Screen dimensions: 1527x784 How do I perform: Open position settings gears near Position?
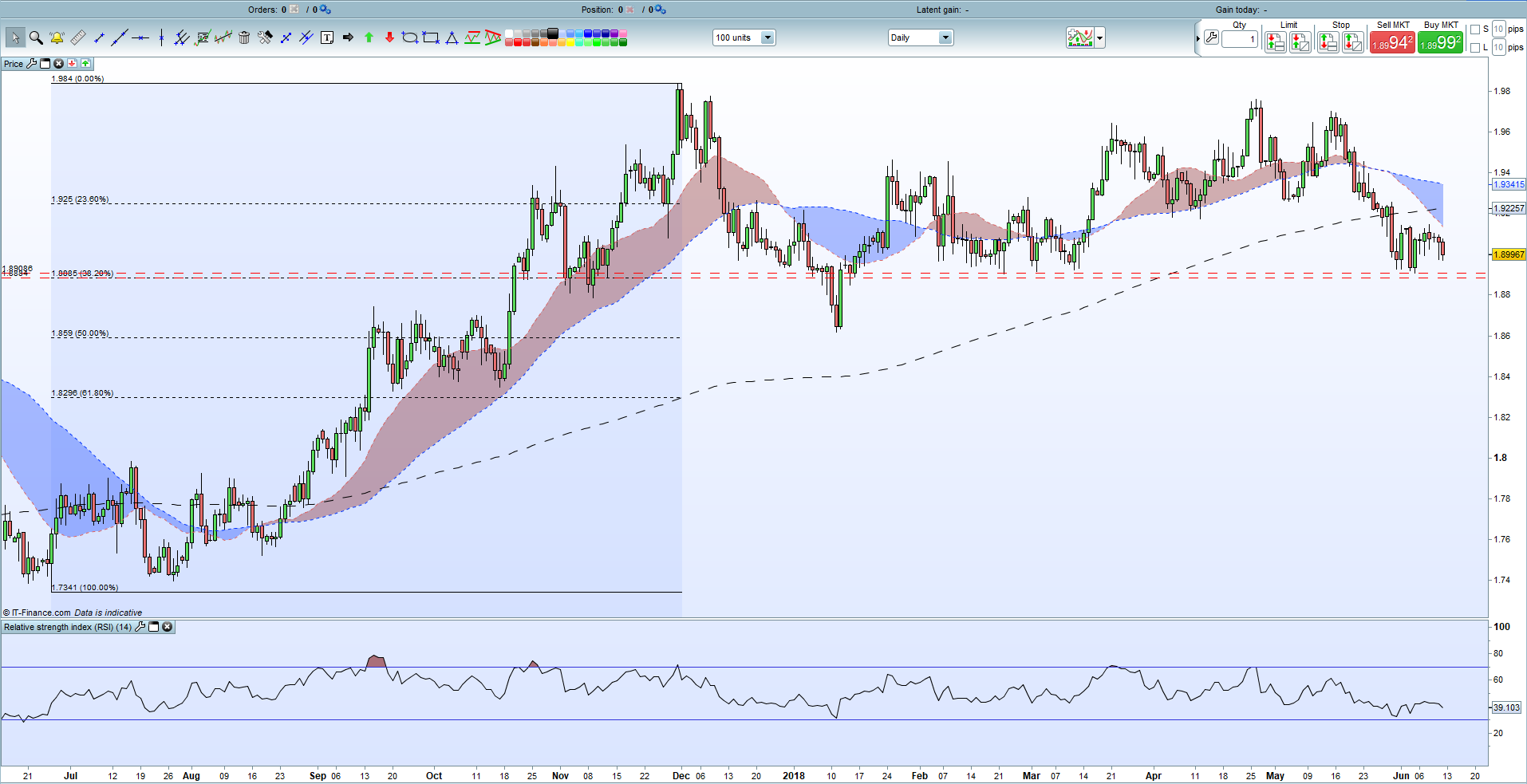pyautogui.click(x=660, y=10)
